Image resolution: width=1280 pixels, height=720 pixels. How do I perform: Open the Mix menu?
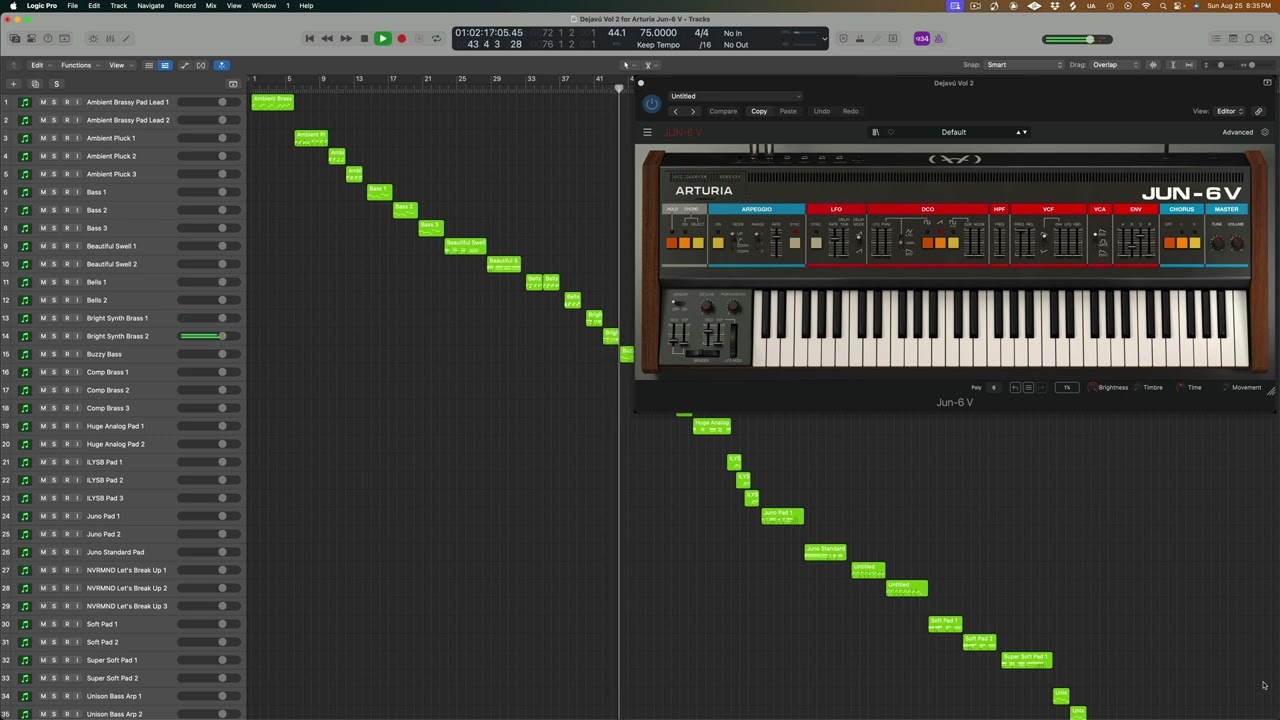(x=211, y=5)
